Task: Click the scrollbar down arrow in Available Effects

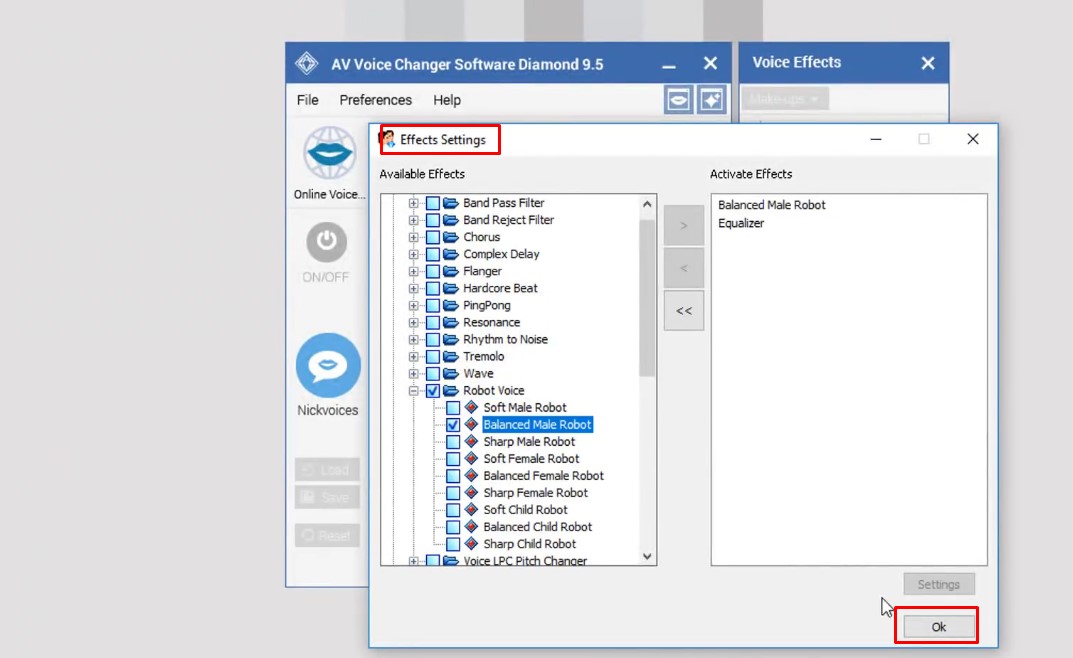Action: (646, 556)
